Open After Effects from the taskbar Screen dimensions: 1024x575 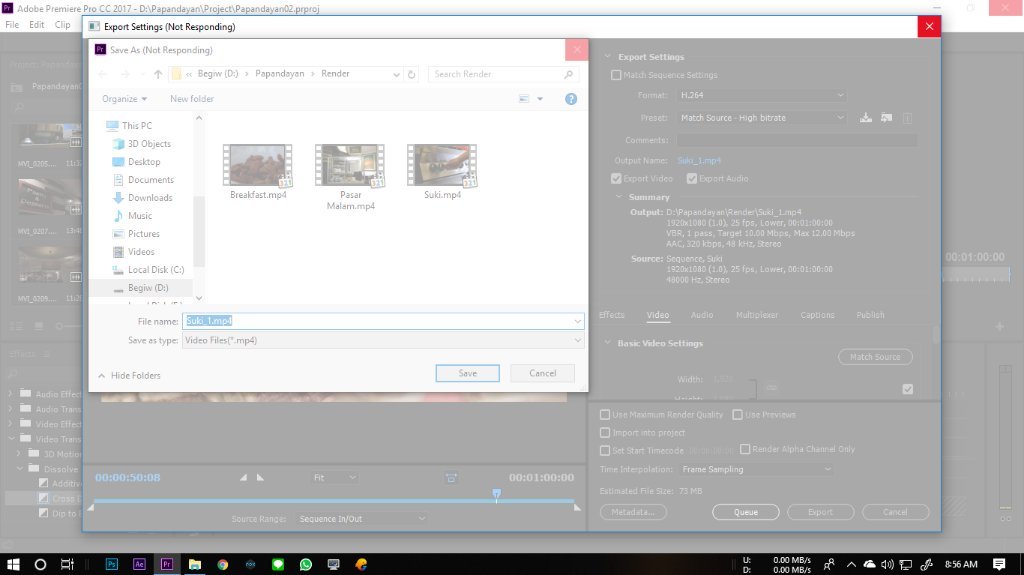pos(139,564)
